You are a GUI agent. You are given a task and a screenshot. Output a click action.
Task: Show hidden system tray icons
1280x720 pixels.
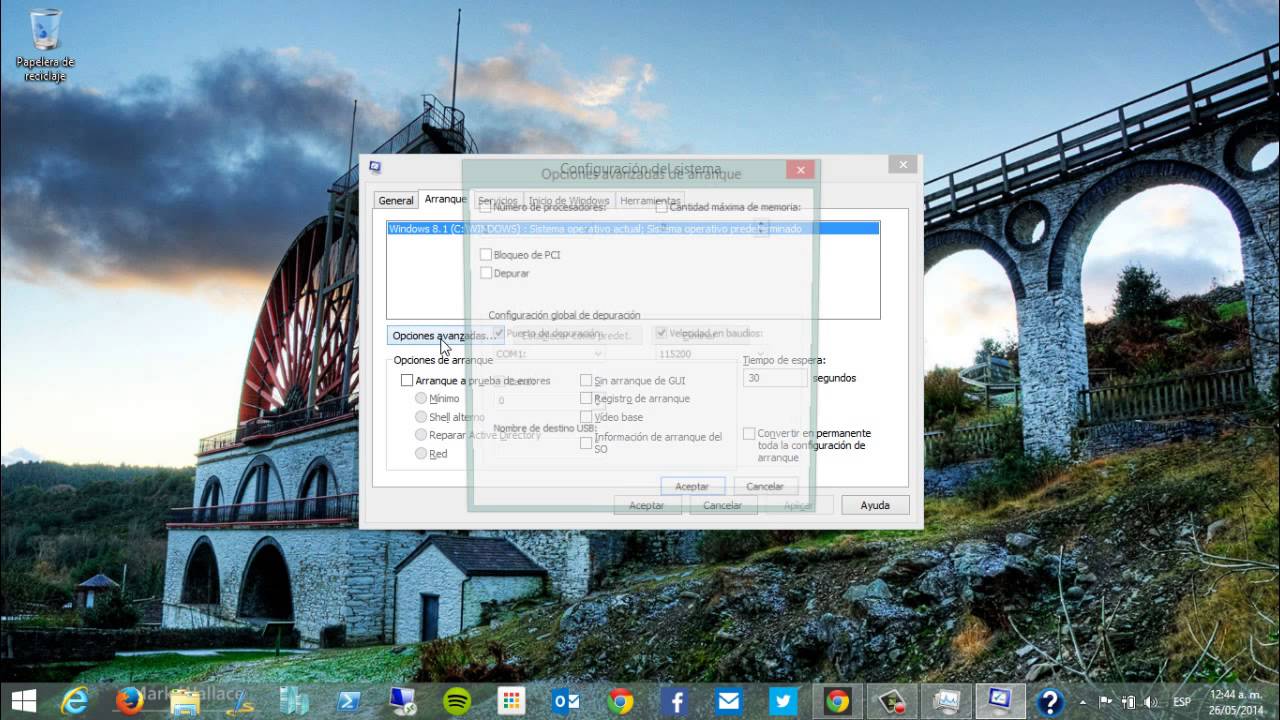click(x=1084, y=701)
